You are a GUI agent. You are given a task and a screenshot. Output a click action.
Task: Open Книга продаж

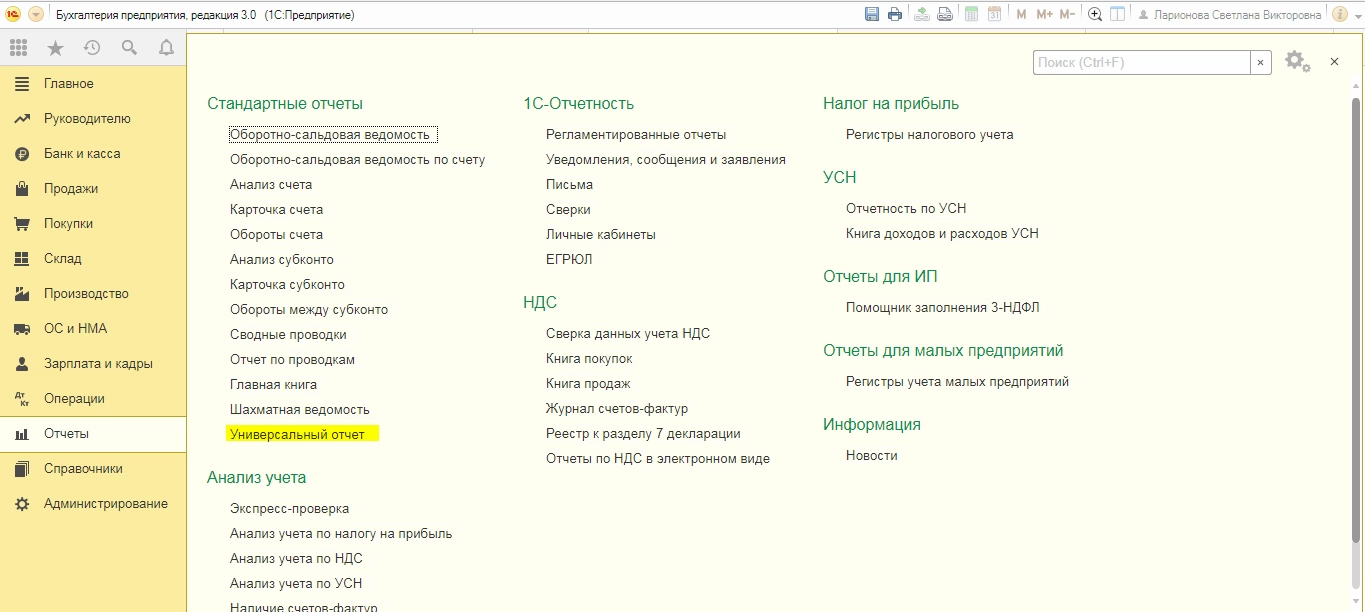pos(588,383)
